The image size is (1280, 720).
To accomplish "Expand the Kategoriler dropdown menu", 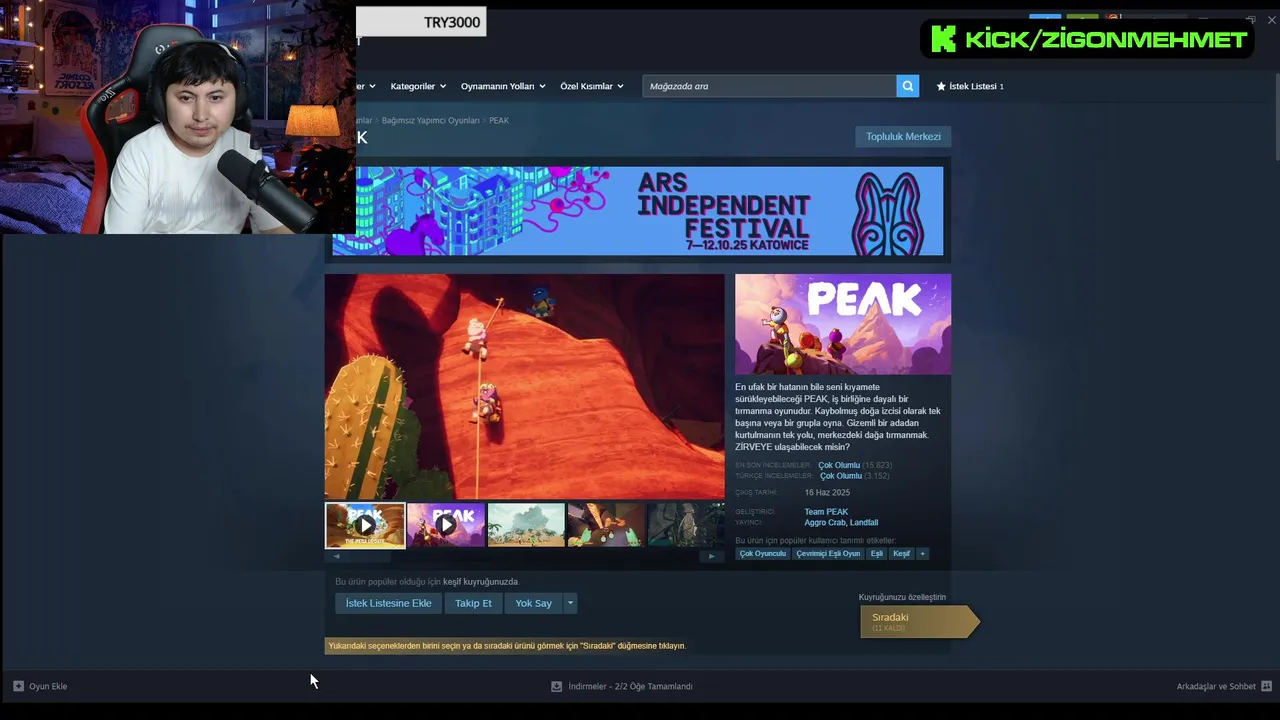I will coord(418,86).
